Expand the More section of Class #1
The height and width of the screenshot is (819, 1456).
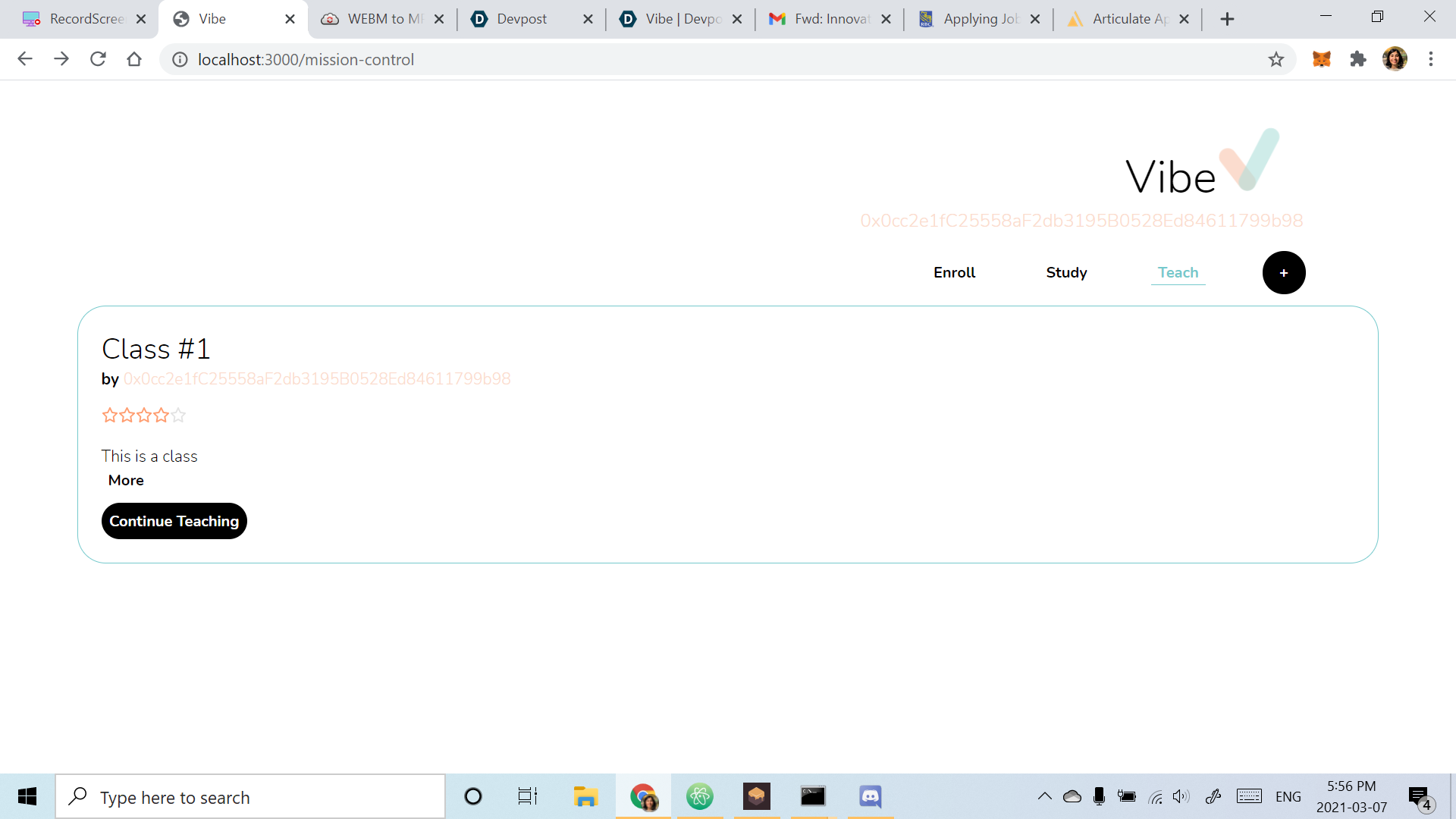coord(126,480)
